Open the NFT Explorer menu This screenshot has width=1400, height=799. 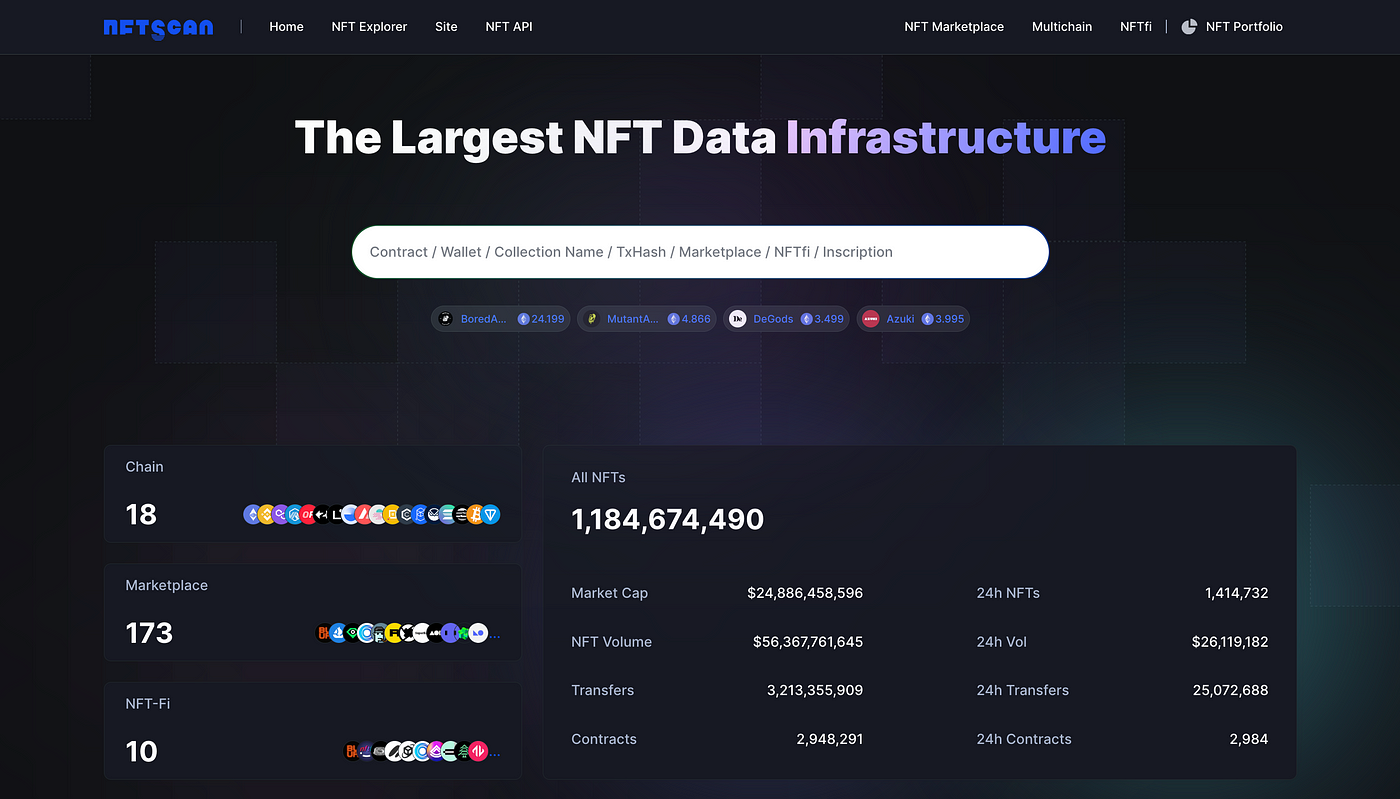369,27
